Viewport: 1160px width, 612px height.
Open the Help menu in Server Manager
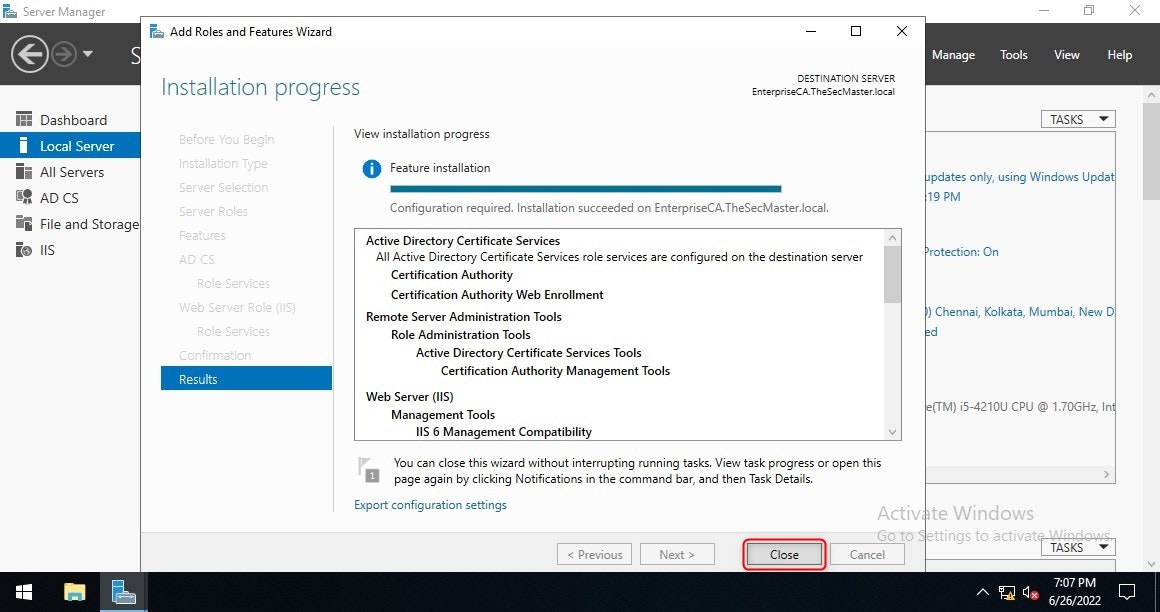tap(1119, 55)
